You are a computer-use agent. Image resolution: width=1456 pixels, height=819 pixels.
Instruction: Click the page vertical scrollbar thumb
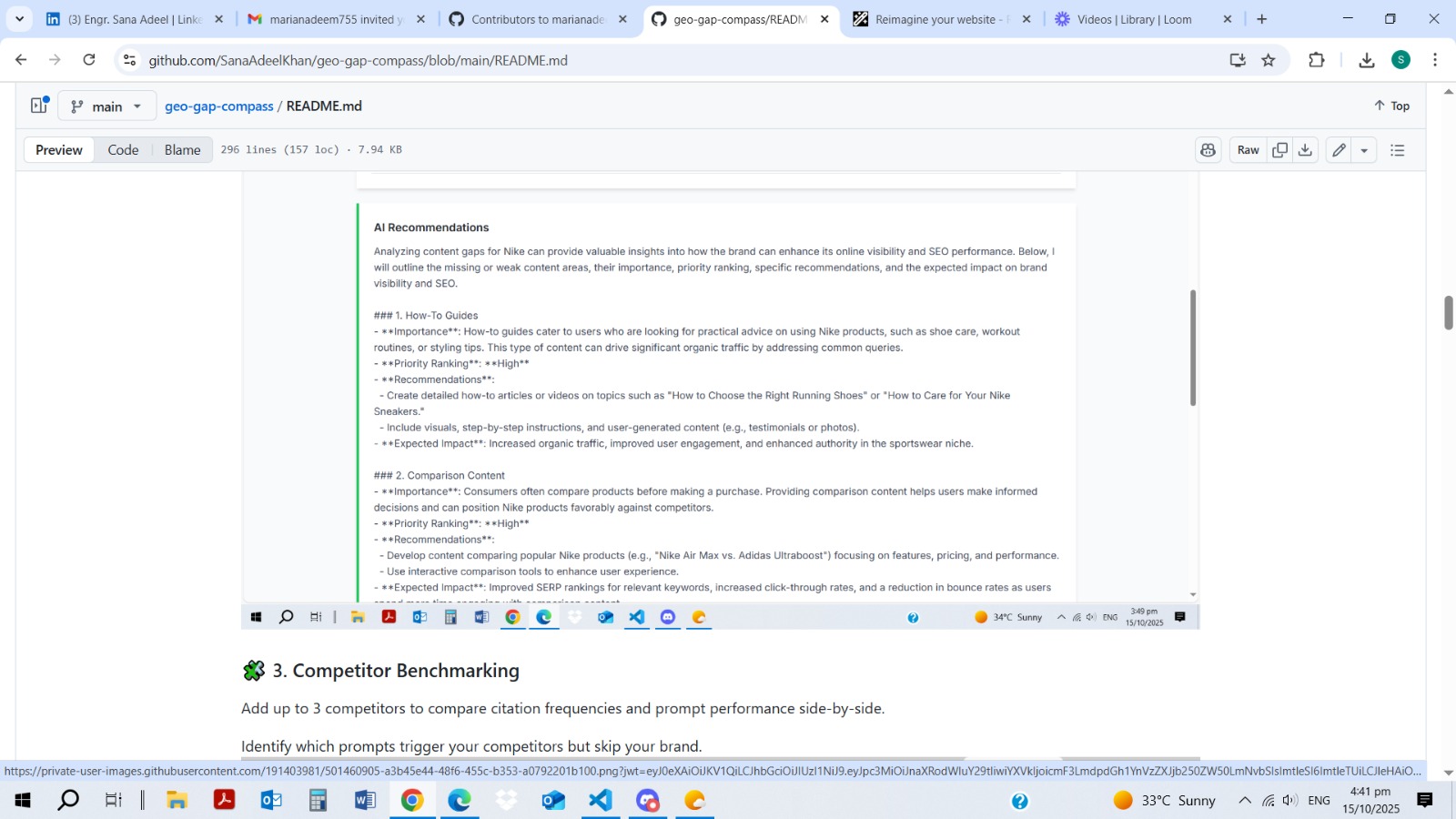[1448, 313]
